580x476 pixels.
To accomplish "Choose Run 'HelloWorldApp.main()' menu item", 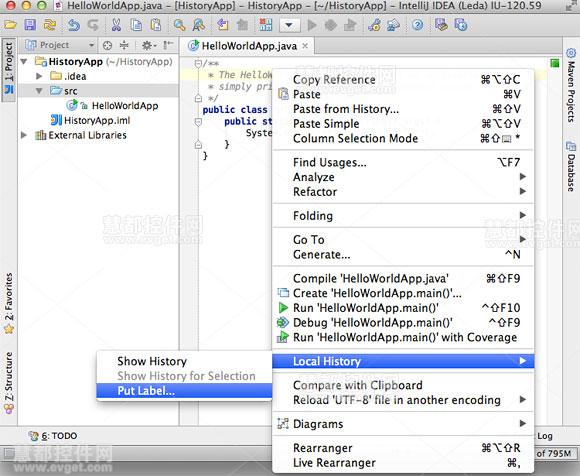I will coord(403,308).
